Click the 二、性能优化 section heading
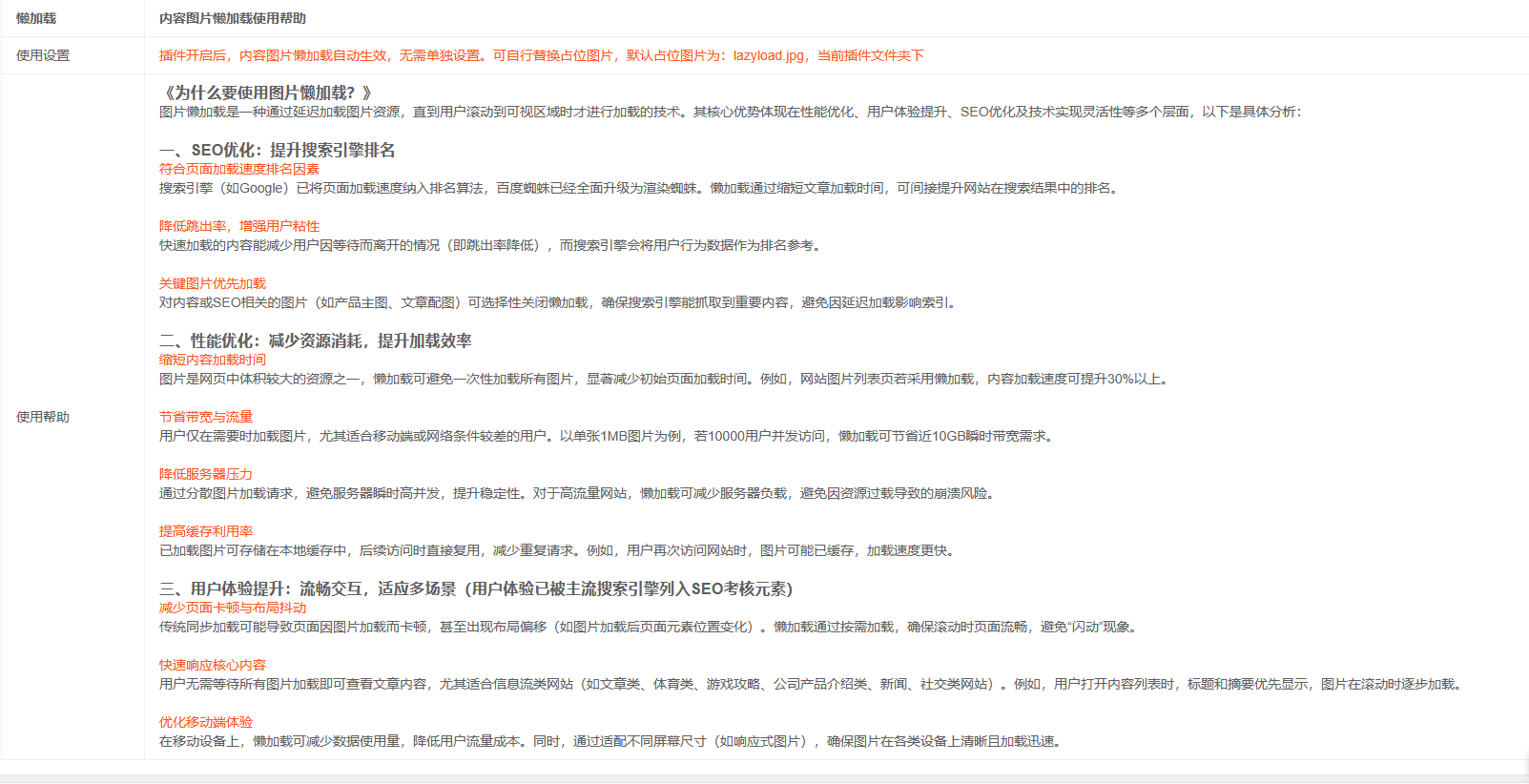Viewport: 1529px width, 784px height. coord(315,340)
